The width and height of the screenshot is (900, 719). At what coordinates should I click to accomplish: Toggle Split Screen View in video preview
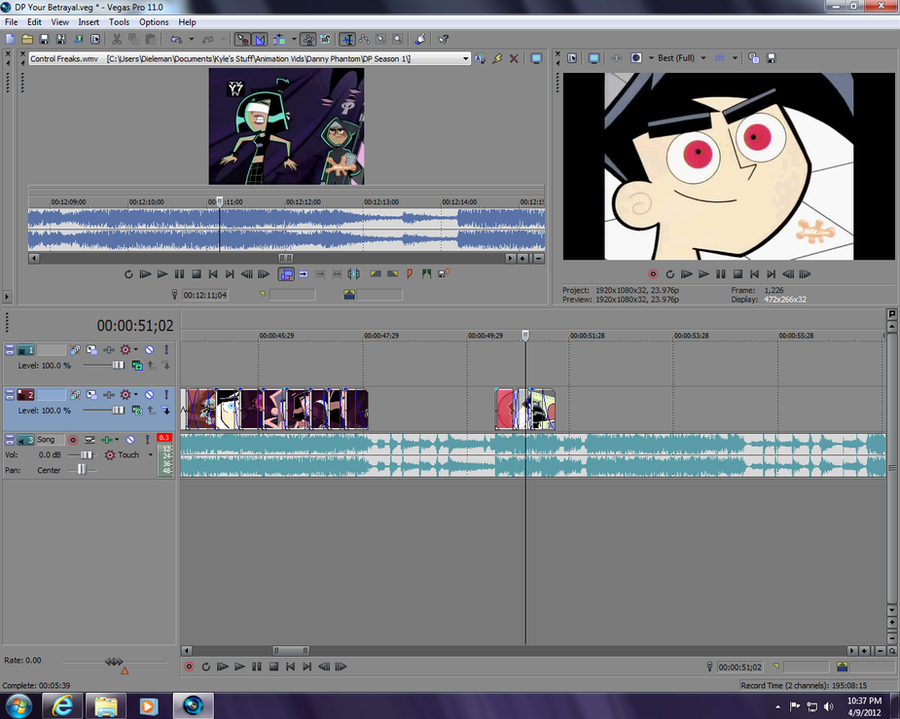636,58
